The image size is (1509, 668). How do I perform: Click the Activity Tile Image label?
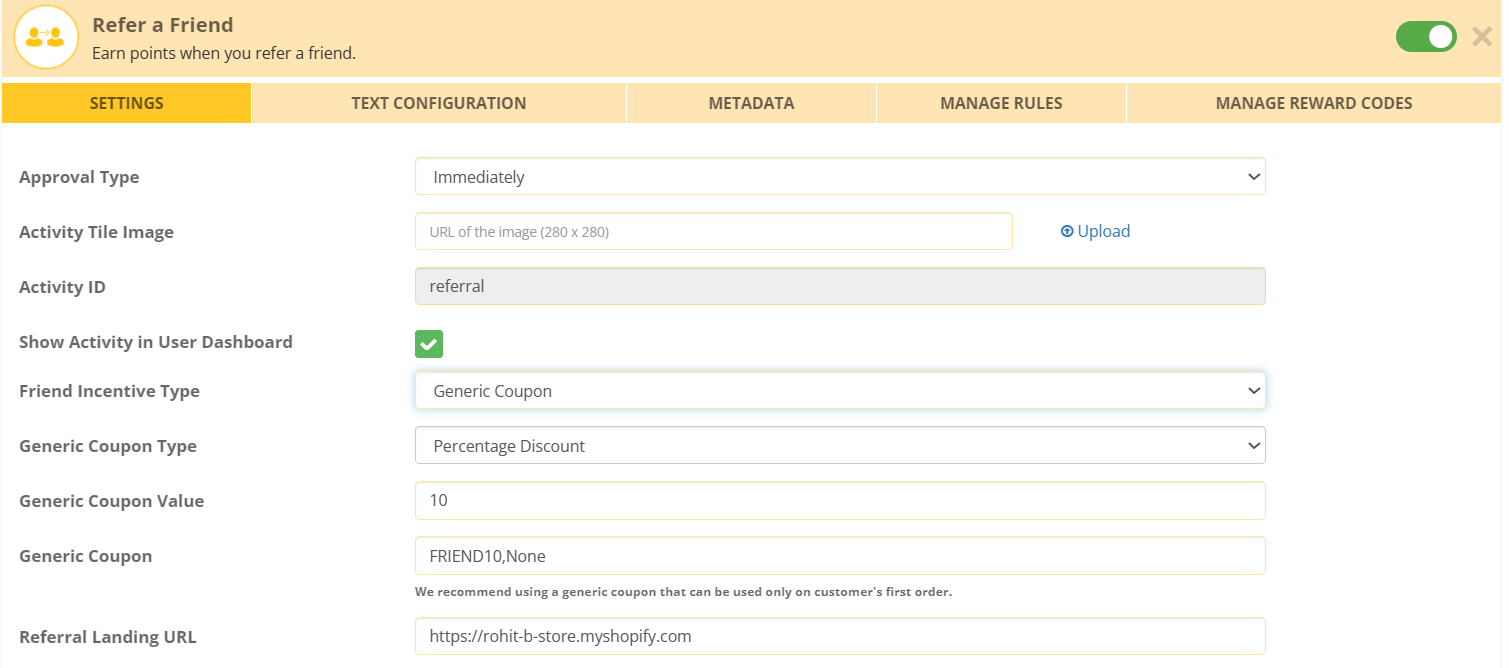coord(96,232)
